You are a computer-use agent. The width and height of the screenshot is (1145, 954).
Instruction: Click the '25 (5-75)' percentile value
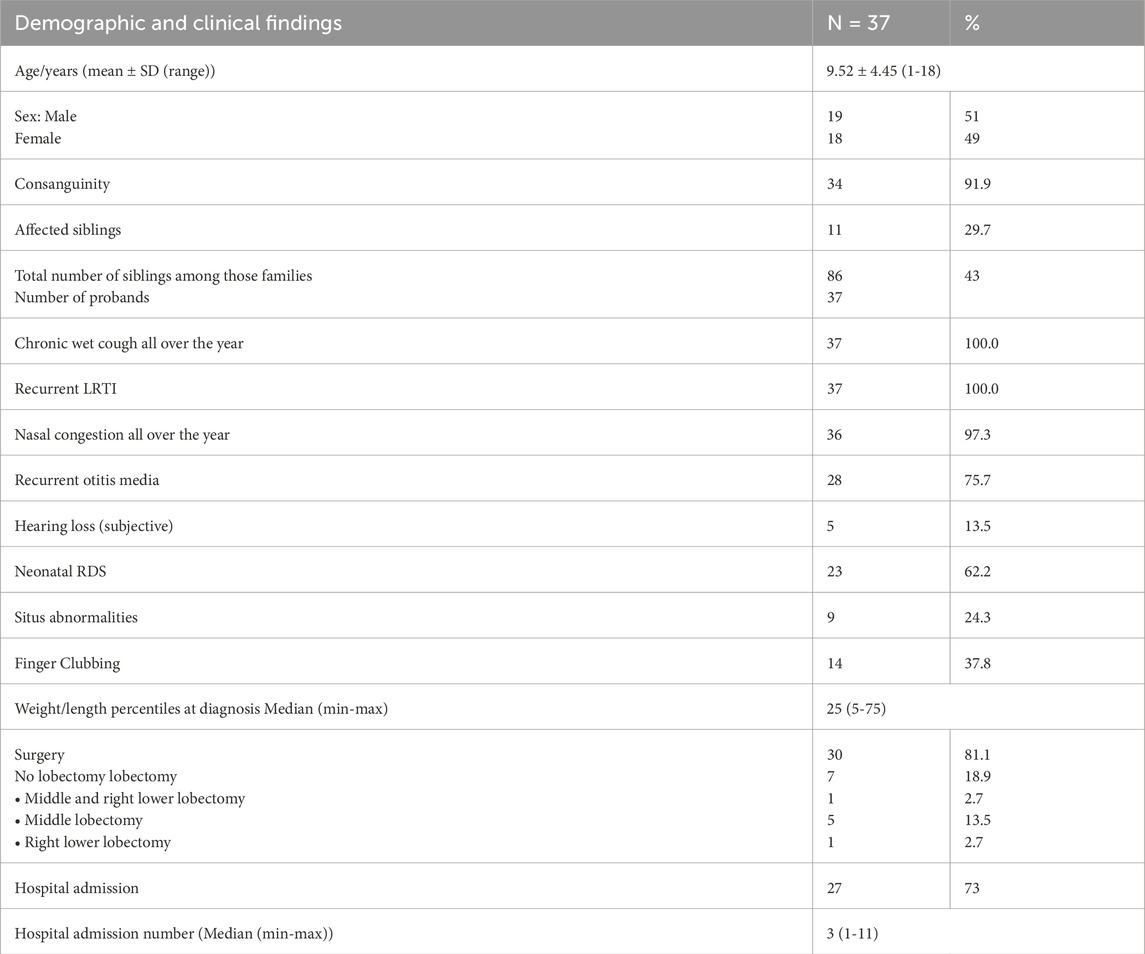point(856,709)
